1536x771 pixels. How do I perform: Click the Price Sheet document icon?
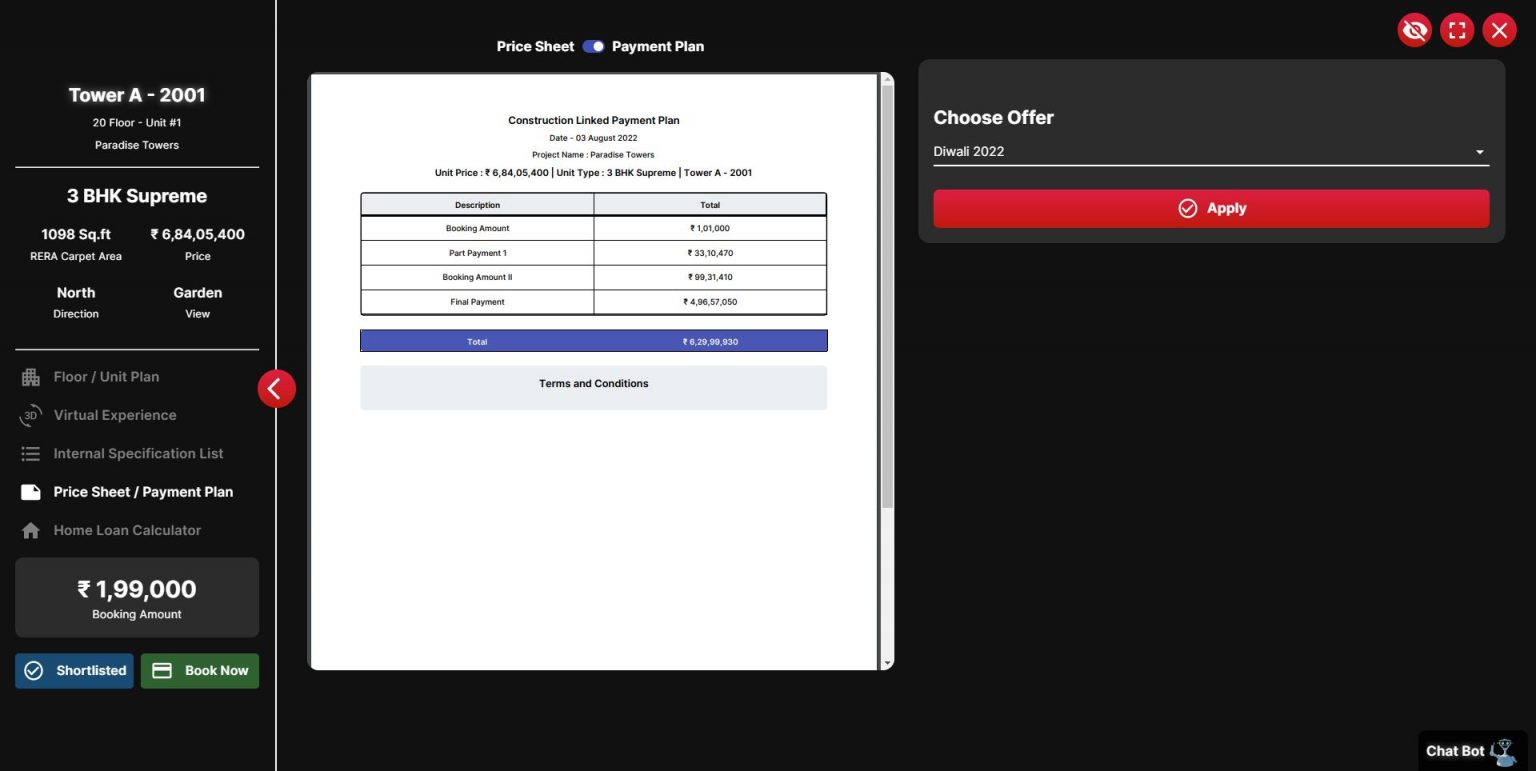(x=31, y=492)
